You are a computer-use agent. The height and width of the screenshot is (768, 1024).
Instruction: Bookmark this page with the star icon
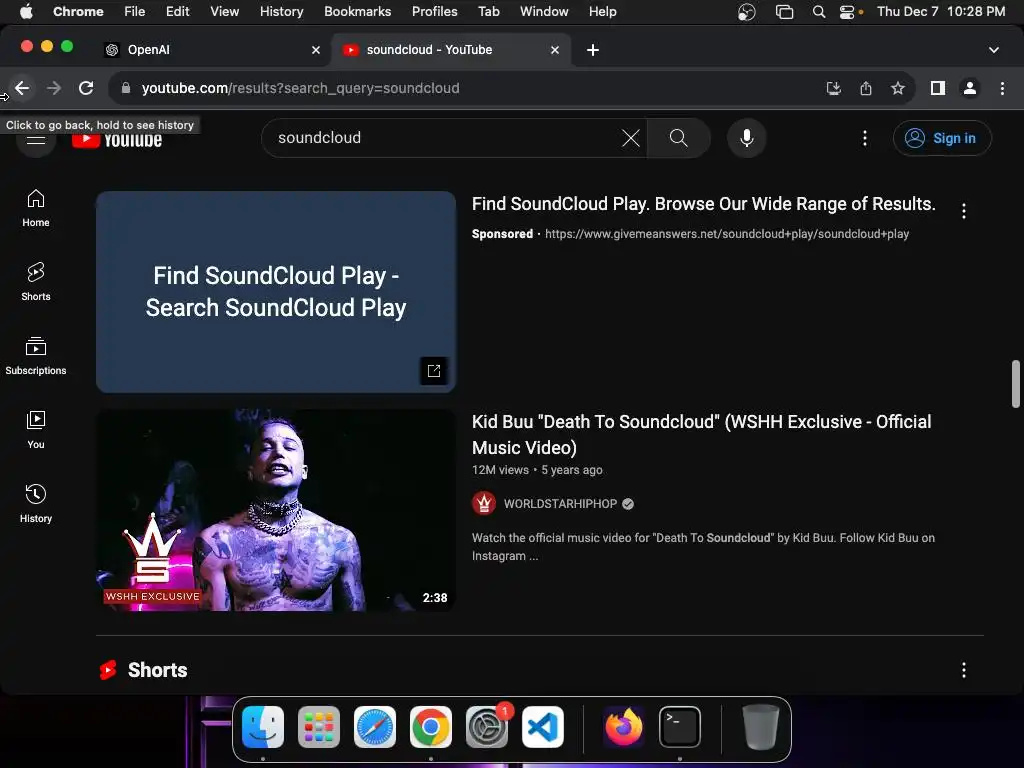[898, 88]
